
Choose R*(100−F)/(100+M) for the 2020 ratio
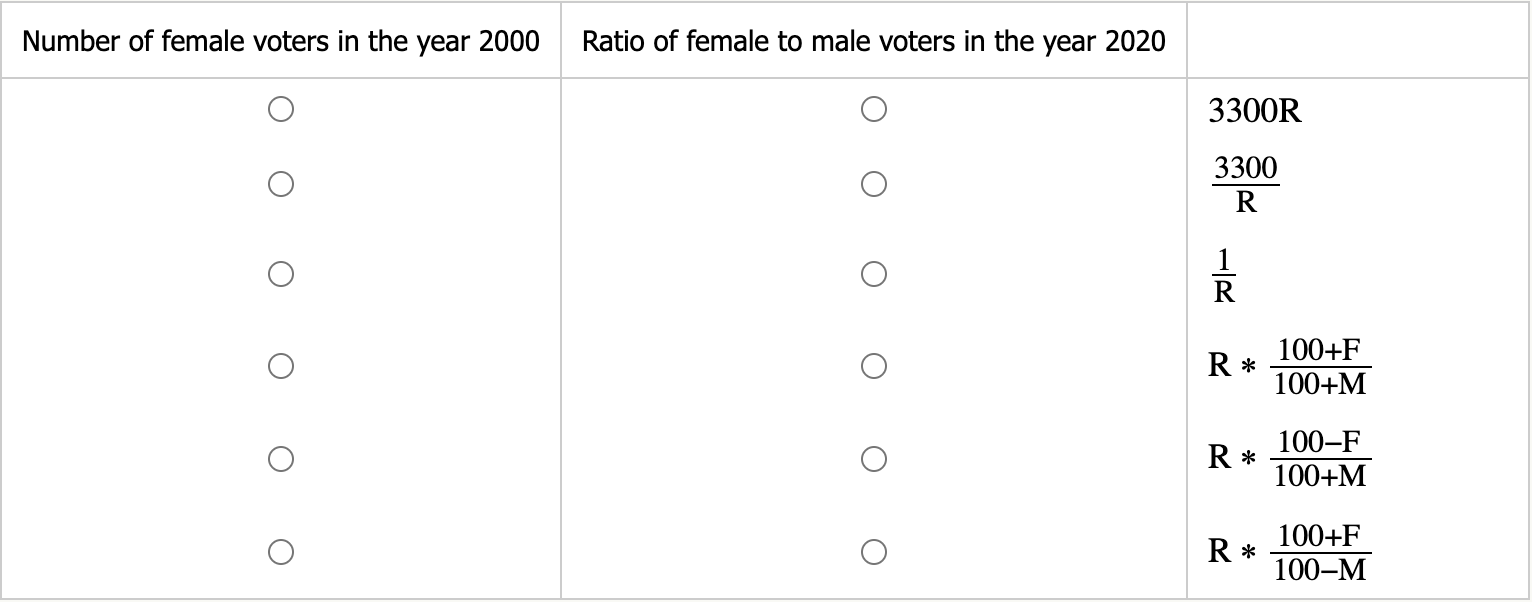click(x=873, y=459)
